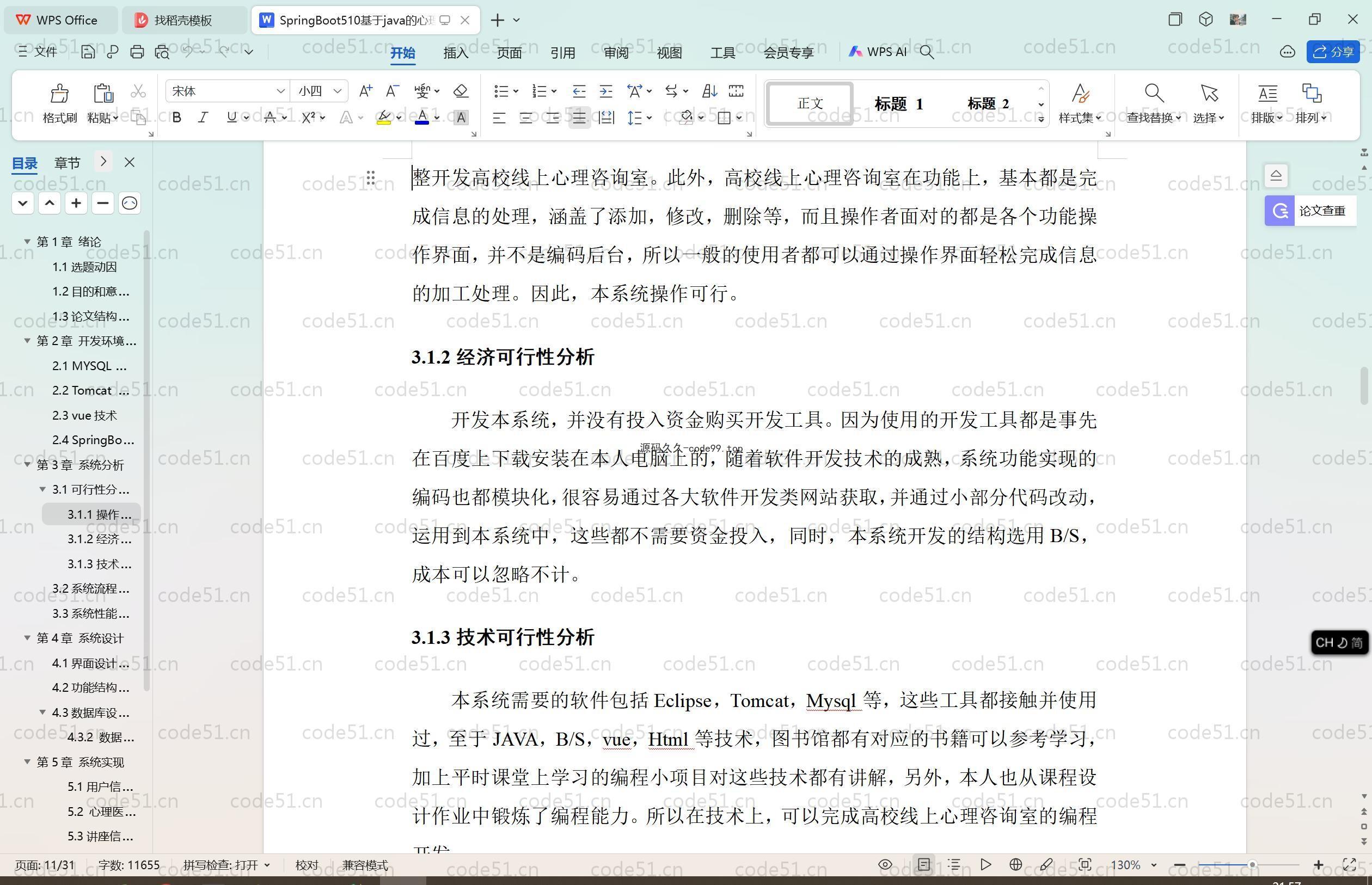1372x885 pixels.
Task: Apply text highlight color swatch
Action: [384, 118]
